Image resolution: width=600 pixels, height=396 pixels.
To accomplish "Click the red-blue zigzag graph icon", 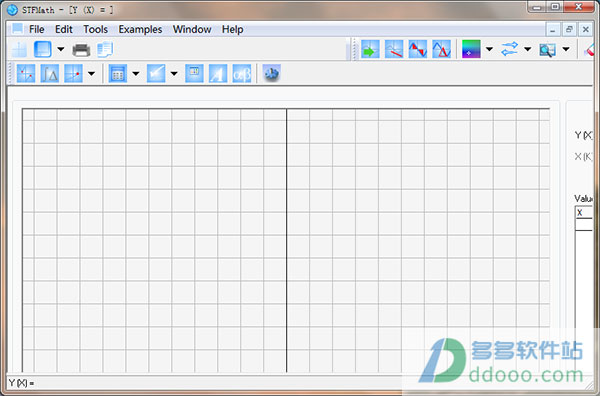I will pyautogui.click(x=417, y=49).
